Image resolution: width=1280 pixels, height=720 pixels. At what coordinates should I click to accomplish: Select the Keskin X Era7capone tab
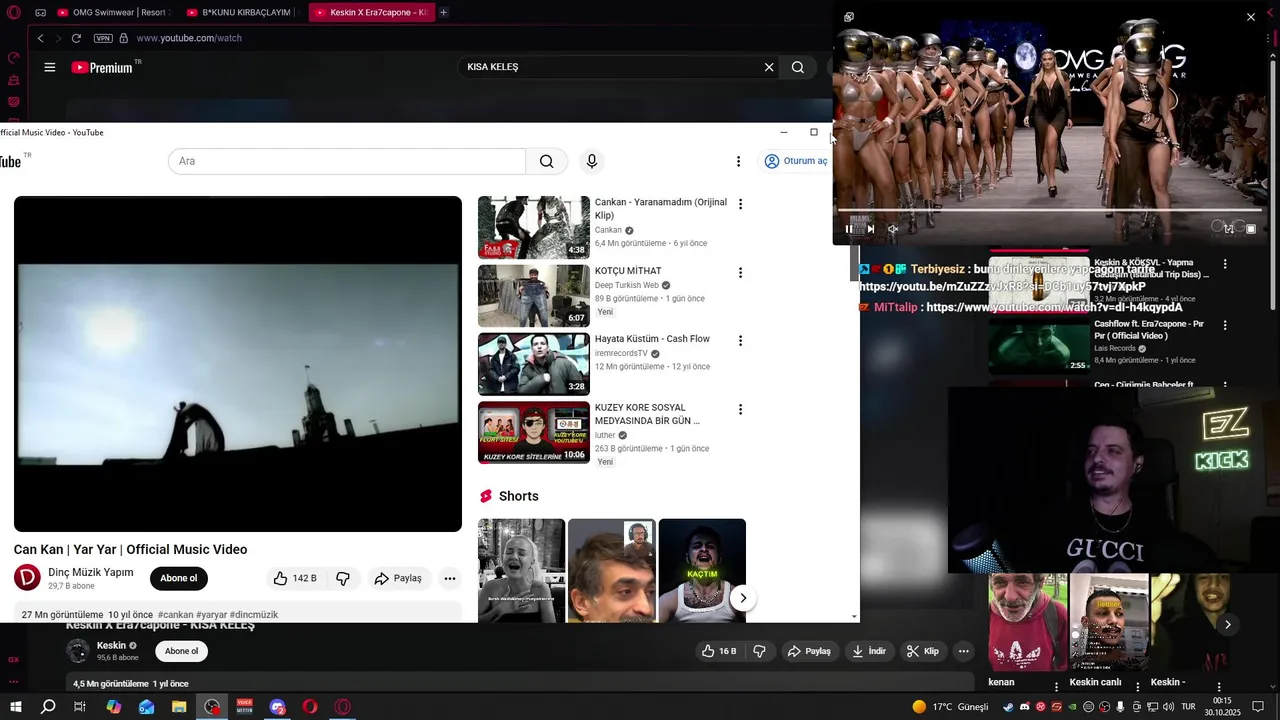[x=370, y=12]
